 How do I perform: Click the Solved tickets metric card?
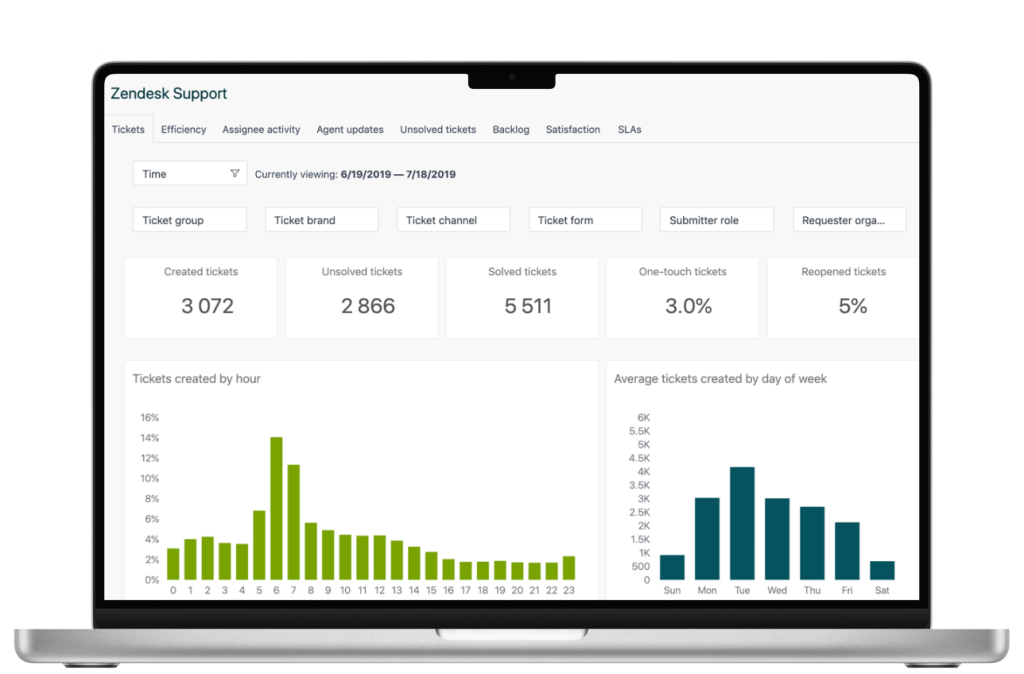click(521, 296)
